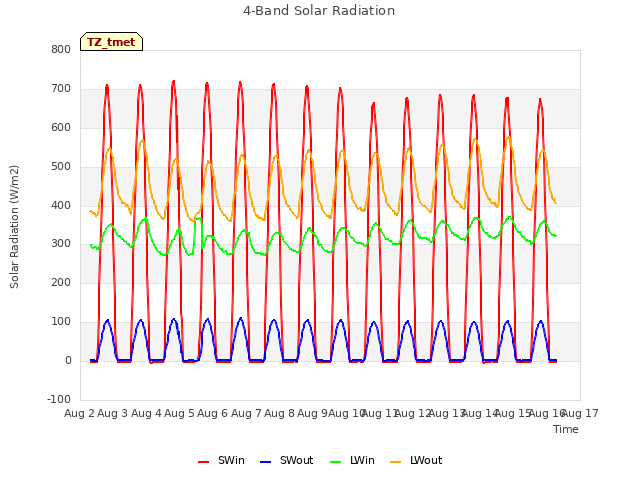Screen dimensions: 640x480
Task: Click the 500 y-axis tick label
Action: (x=61, y=167)
